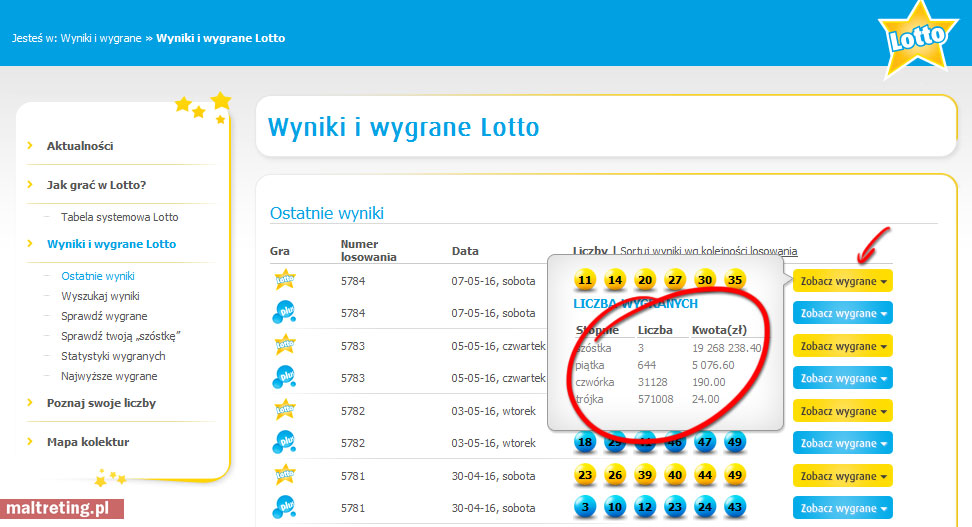Open Sprawdź twoją „szóstkę” link

click(x=121, y=336)
